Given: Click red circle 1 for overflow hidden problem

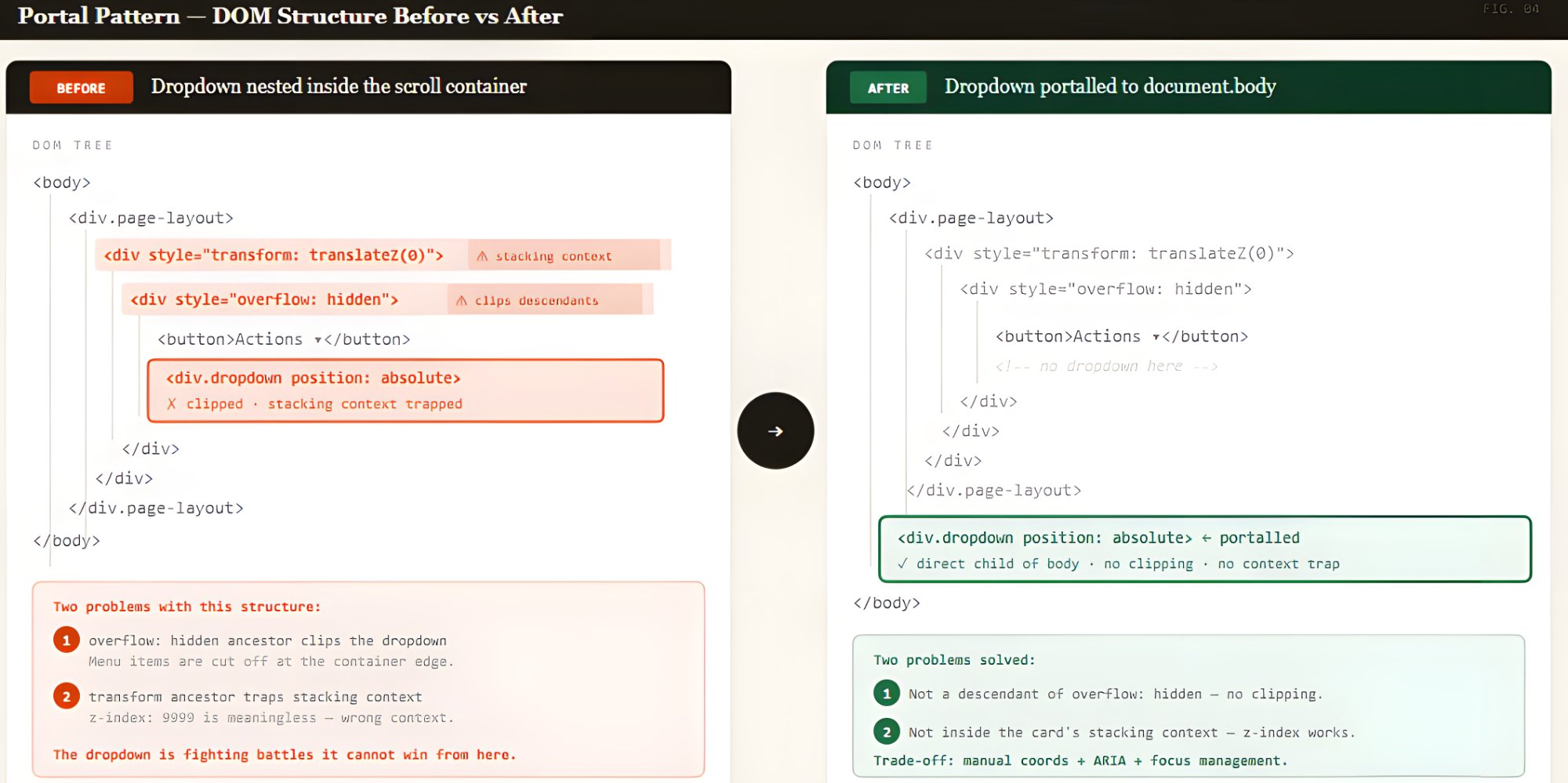Looking at the screenshot, I should pyautogui.click(x=67, y=640).
